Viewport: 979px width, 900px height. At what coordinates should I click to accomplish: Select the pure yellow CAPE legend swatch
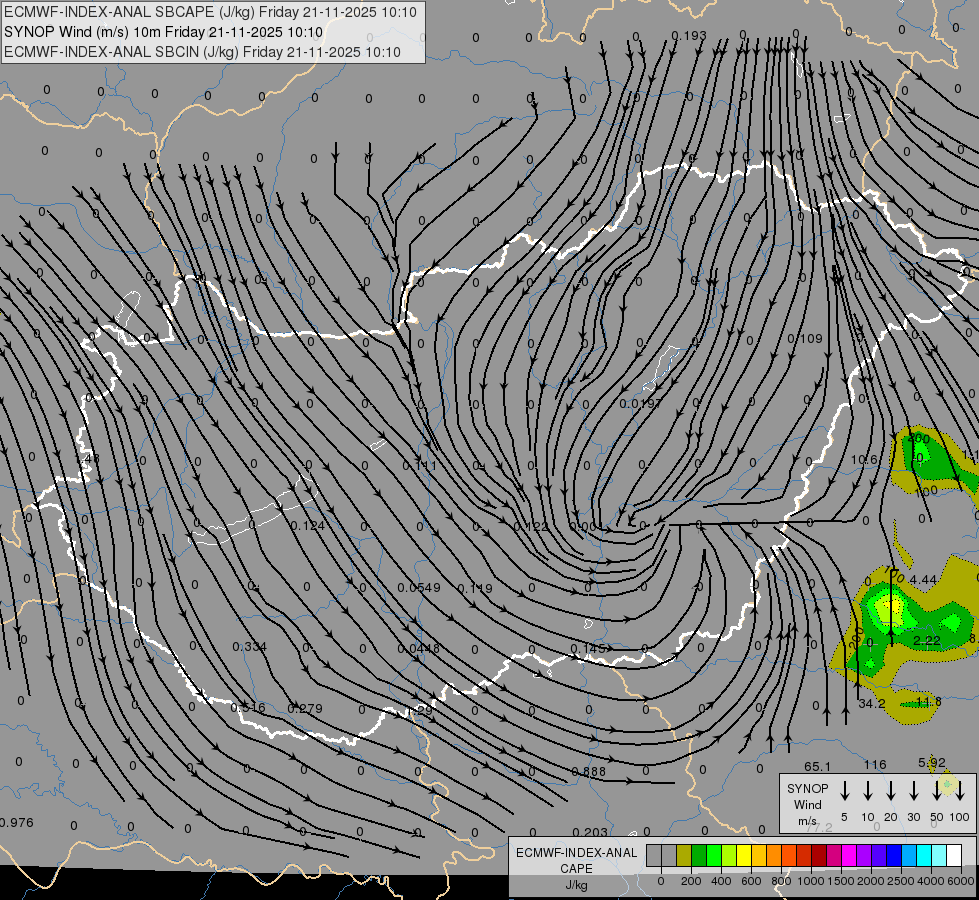pyautogui.click(x=744, y=856)
